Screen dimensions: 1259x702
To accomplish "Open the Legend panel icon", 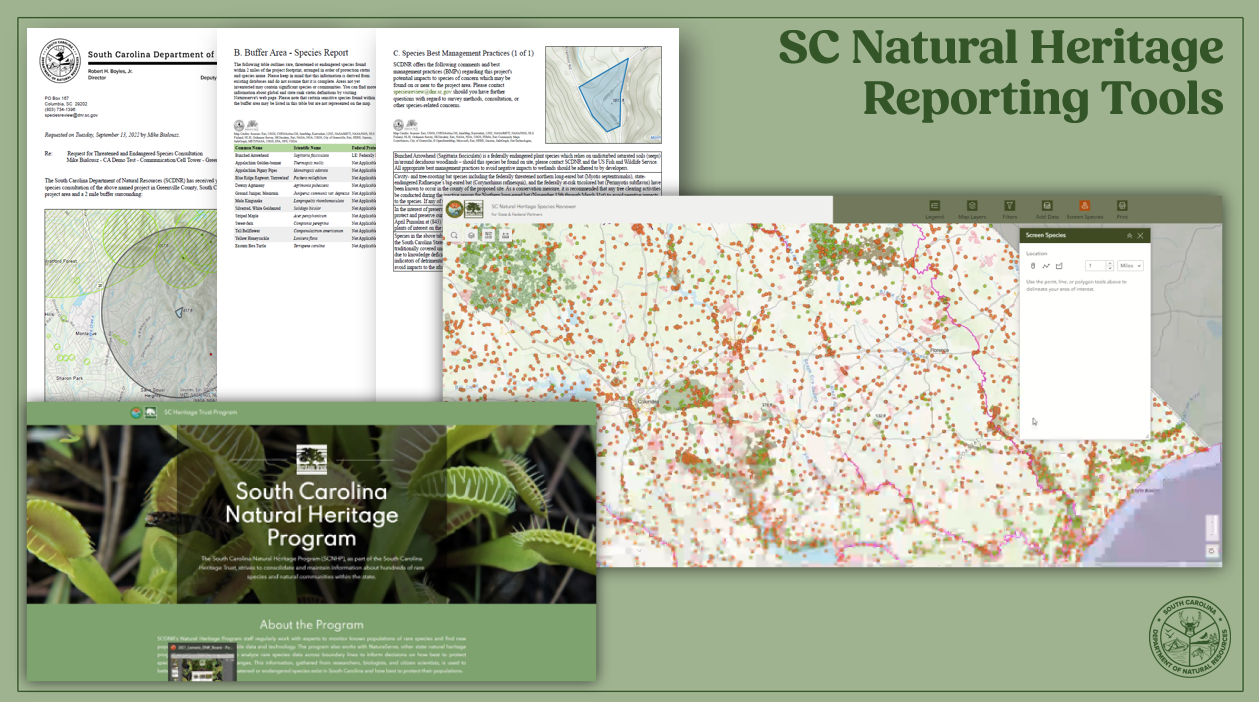I will [x=935, y=205].
